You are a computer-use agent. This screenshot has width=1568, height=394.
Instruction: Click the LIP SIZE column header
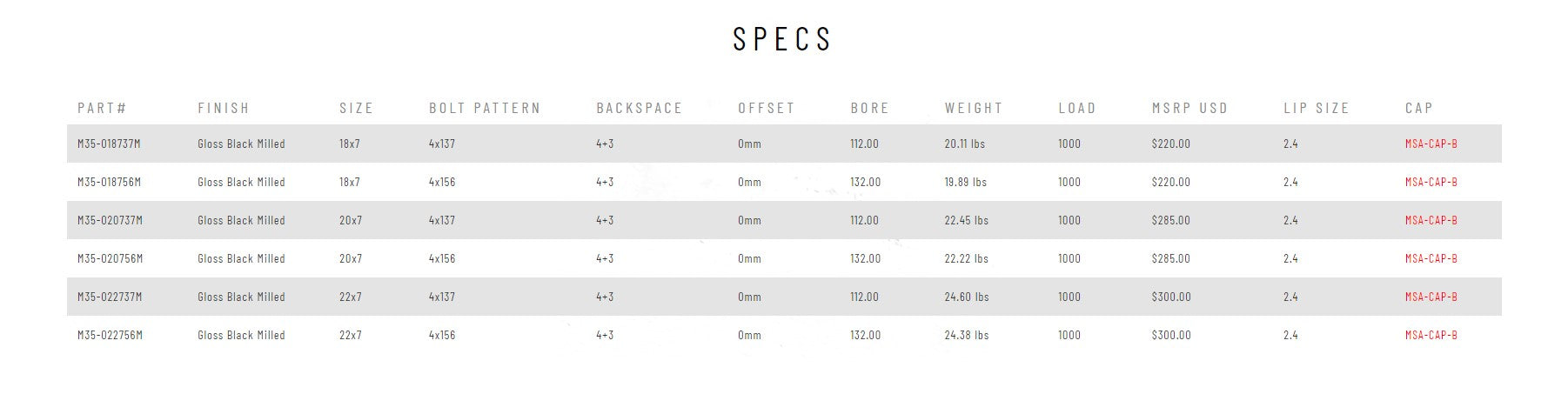[1316, 108]
